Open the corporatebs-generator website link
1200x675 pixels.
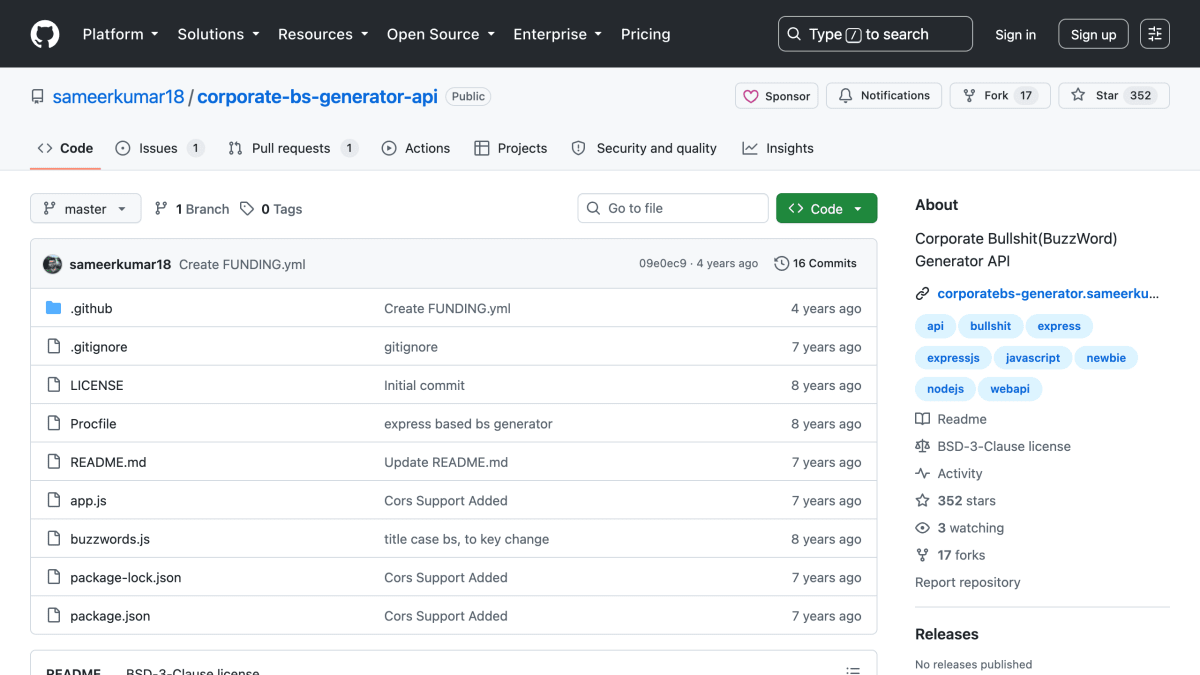click(1048, 294)
